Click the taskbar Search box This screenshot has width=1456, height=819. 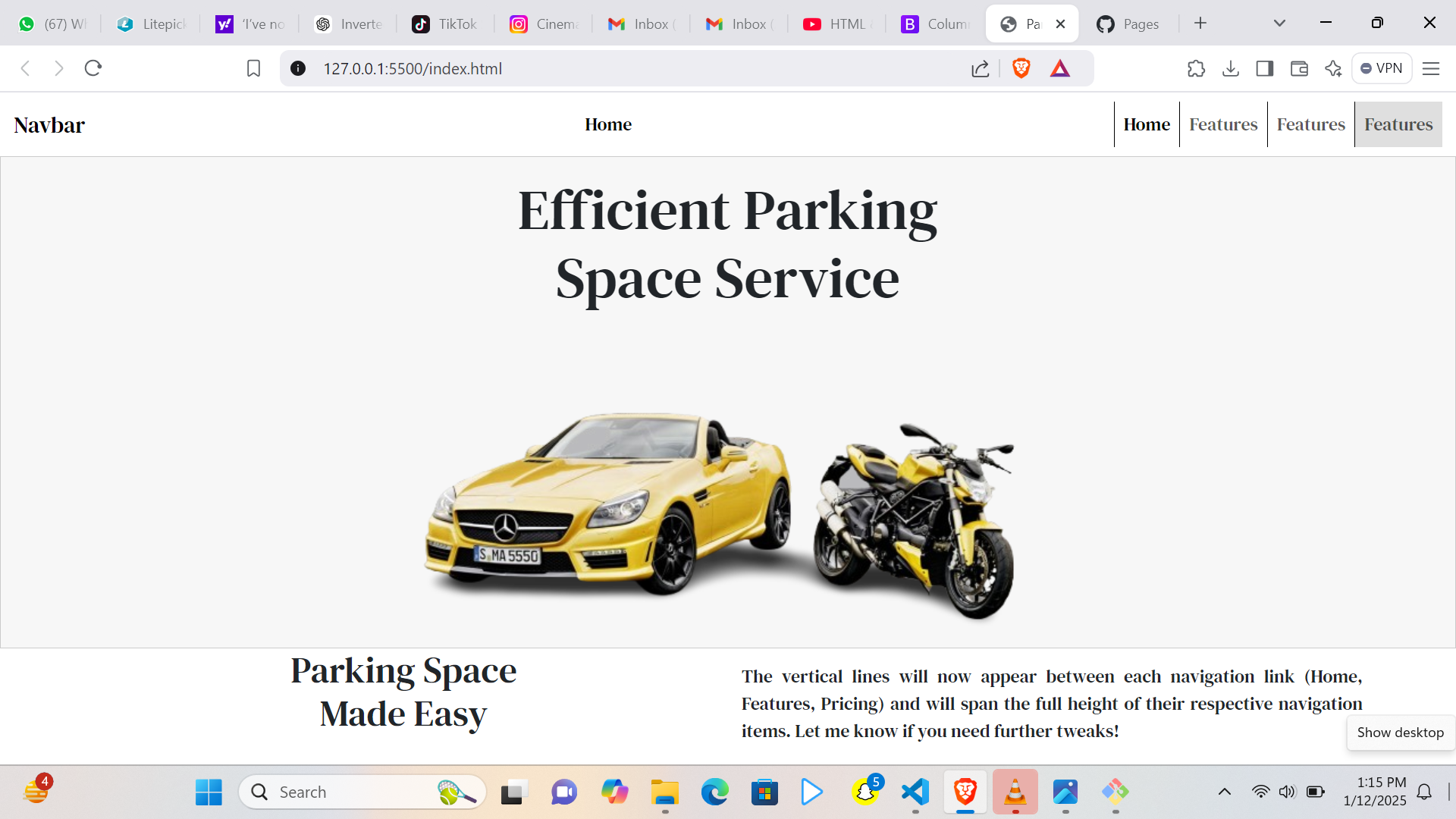362,792
